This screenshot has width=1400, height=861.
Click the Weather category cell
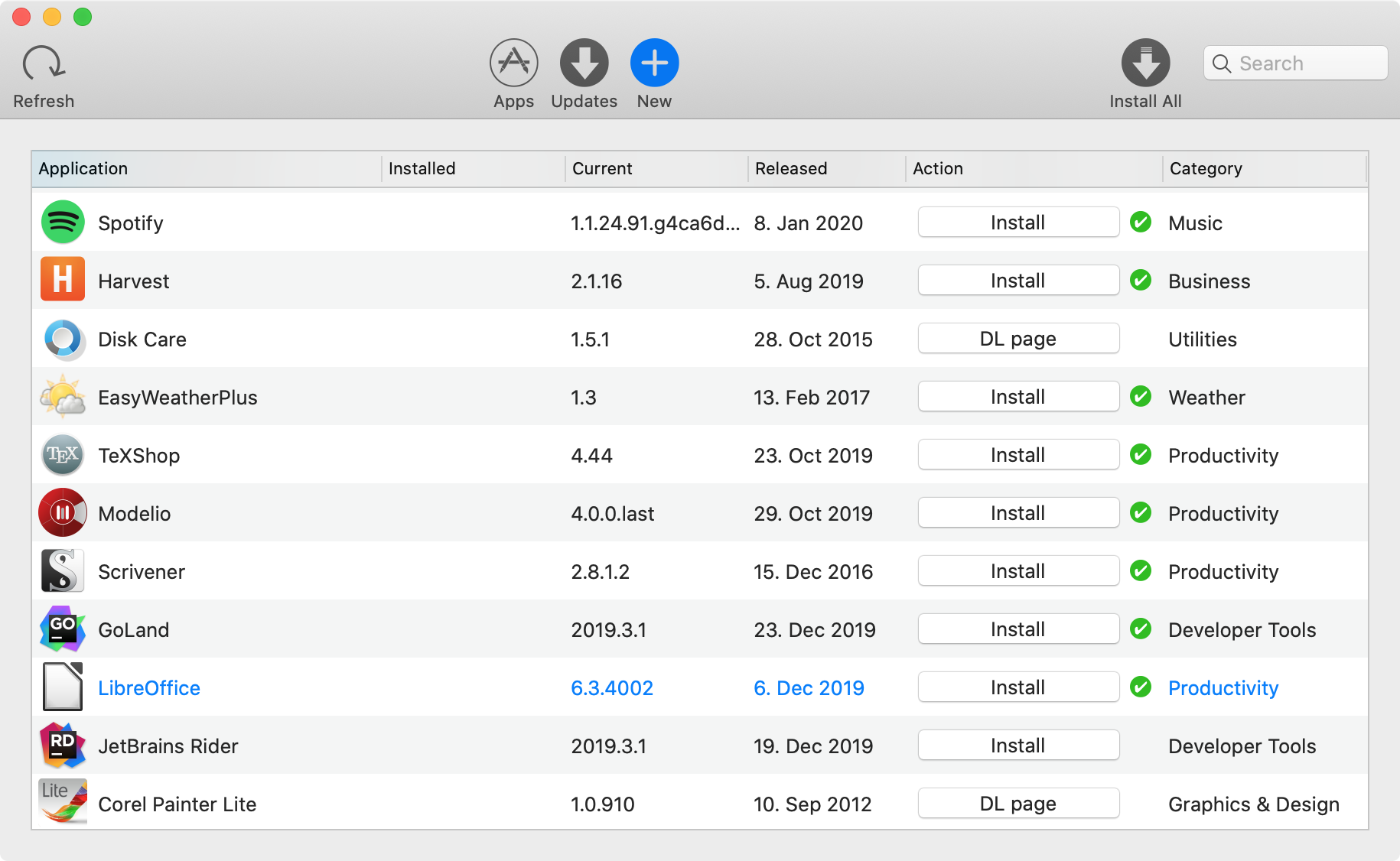pos(1206,398)
